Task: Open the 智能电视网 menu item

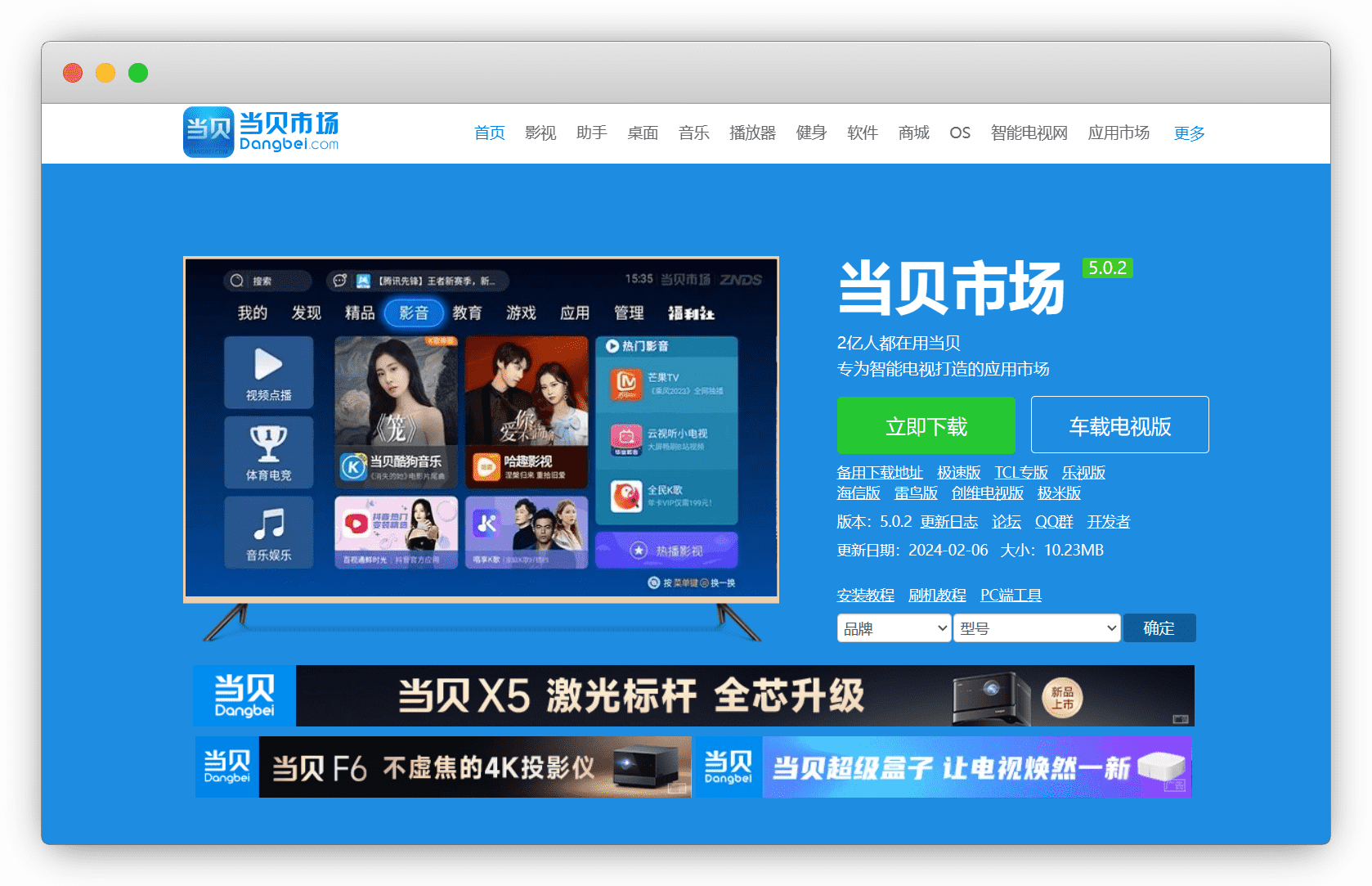Action: (1029, 133)
